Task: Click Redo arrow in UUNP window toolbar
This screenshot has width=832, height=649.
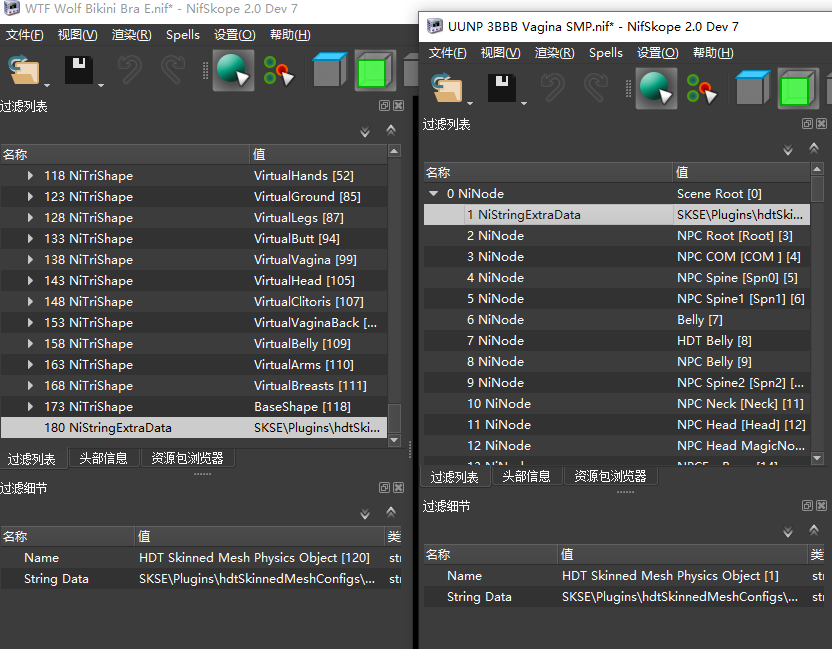Action: 596,88
